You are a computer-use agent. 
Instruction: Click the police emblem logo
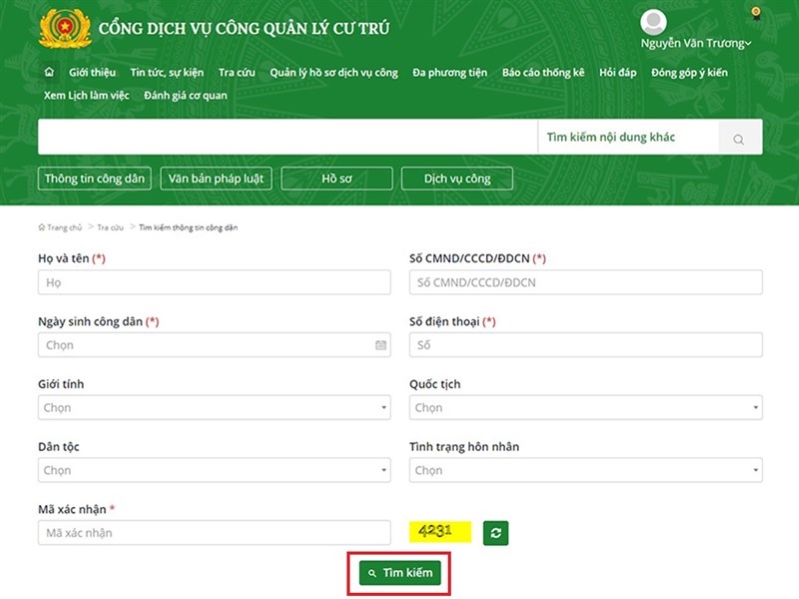coord(65,29)
